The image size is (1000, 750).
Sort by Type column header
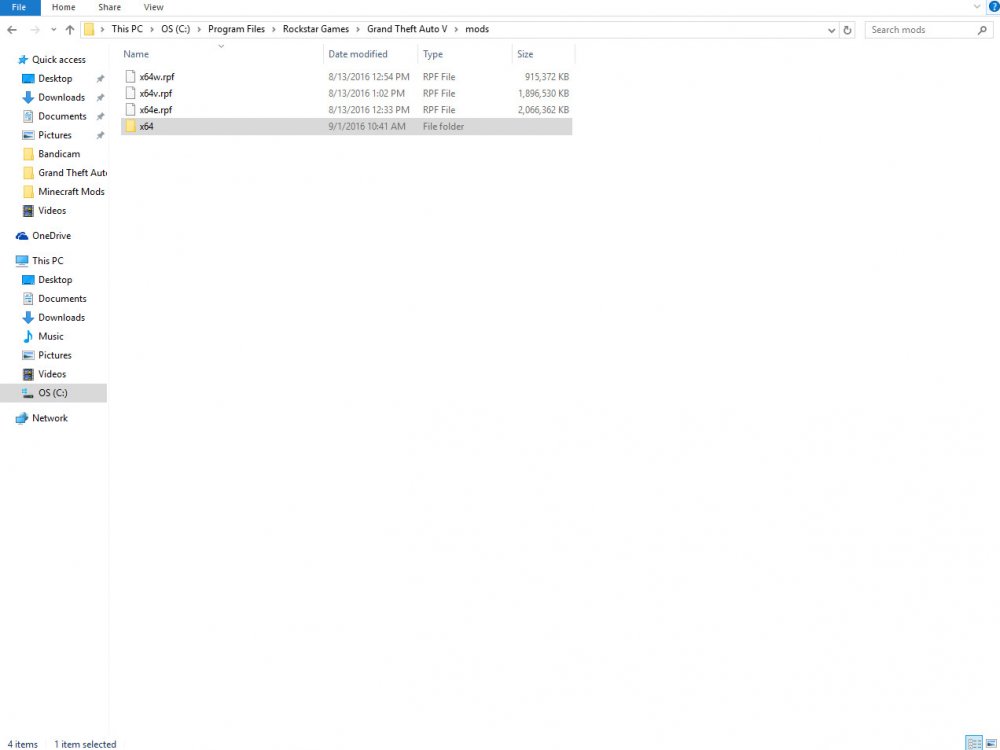coord(433,54)
